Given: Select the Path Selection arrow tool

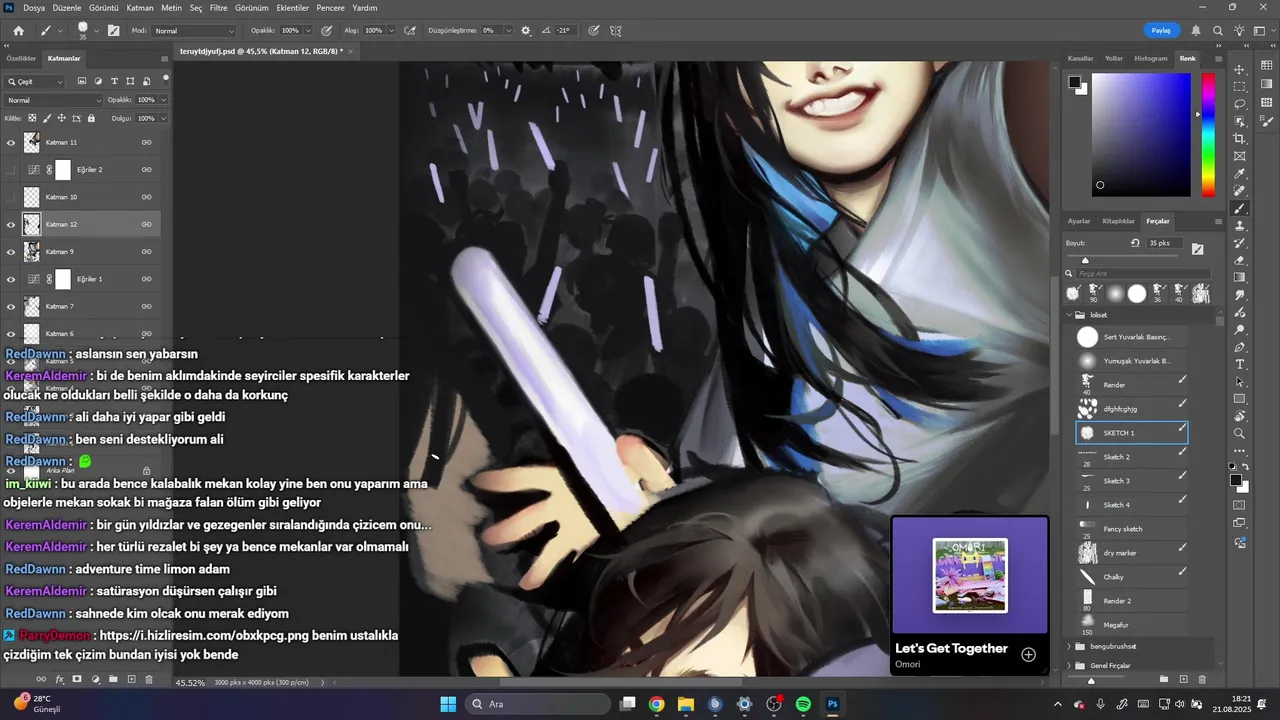Looking at the screenshot, I should pyautogui.click(x=1240, y=382).
